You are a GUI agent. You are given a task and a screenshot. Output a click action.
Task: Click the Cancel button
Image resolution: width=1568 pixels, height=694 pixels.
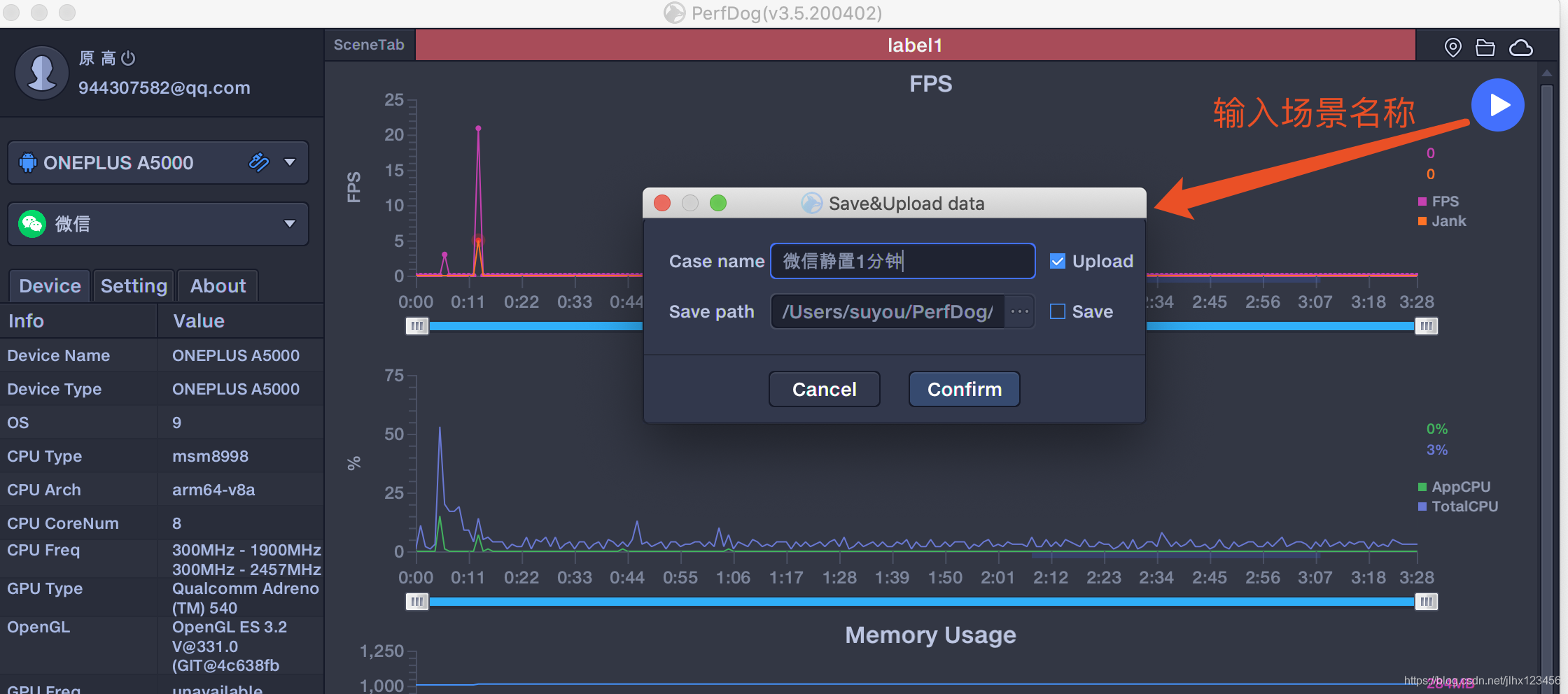coord(824,389)
